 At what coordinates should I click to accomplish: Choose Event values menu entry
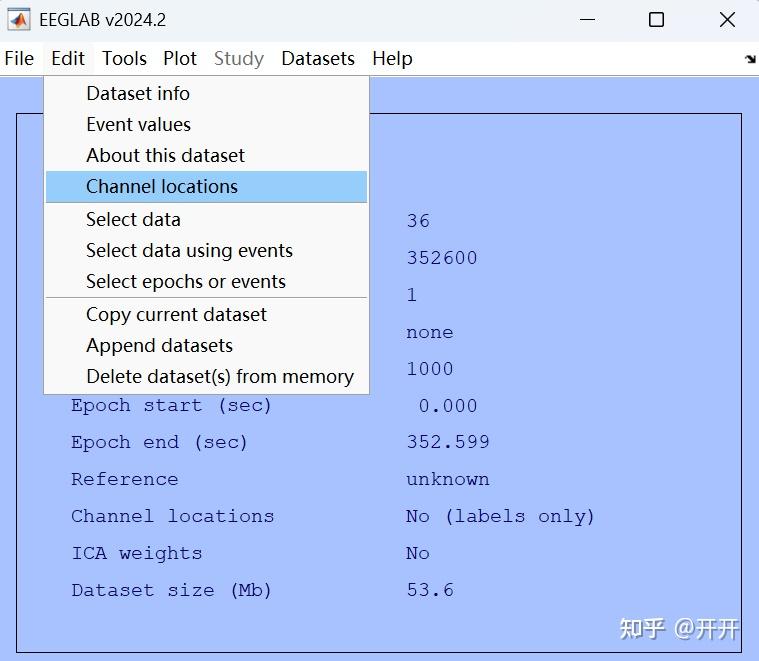(x=207, y=124)
